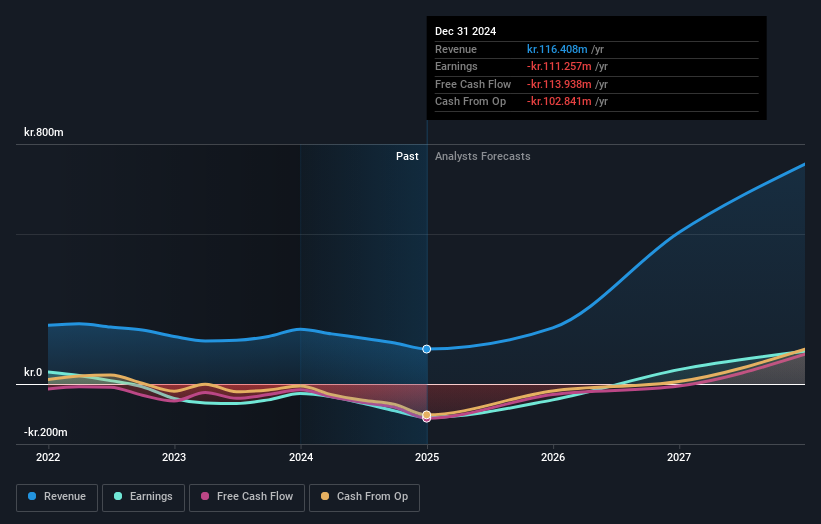Screen dimensions: 821x524
Task: Select the 2024 x-axis label
Action: (x=301, y=457)
